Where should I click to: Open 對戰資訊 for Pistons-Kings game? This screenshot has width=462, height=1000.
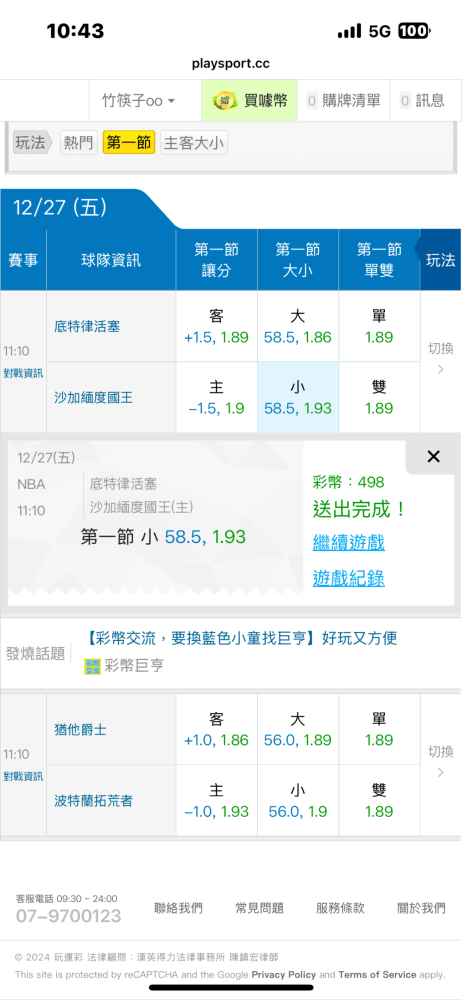(x=23, y=374)
